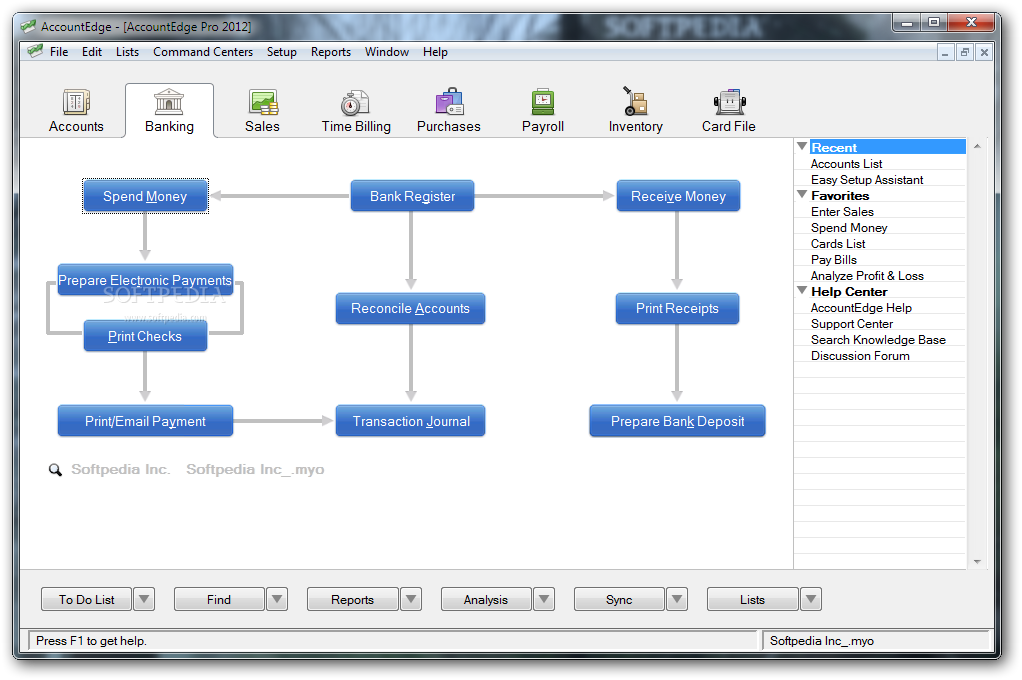Restore the inner document window
This screenshot has width=1022, height=680.
point(965,52)
